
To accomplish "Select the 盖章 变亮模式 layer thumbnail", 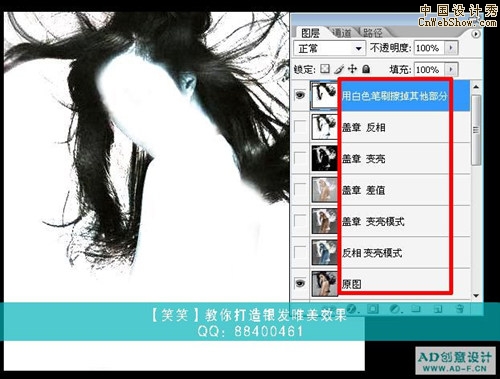I will pyautogui.click(x=324, y=221).
